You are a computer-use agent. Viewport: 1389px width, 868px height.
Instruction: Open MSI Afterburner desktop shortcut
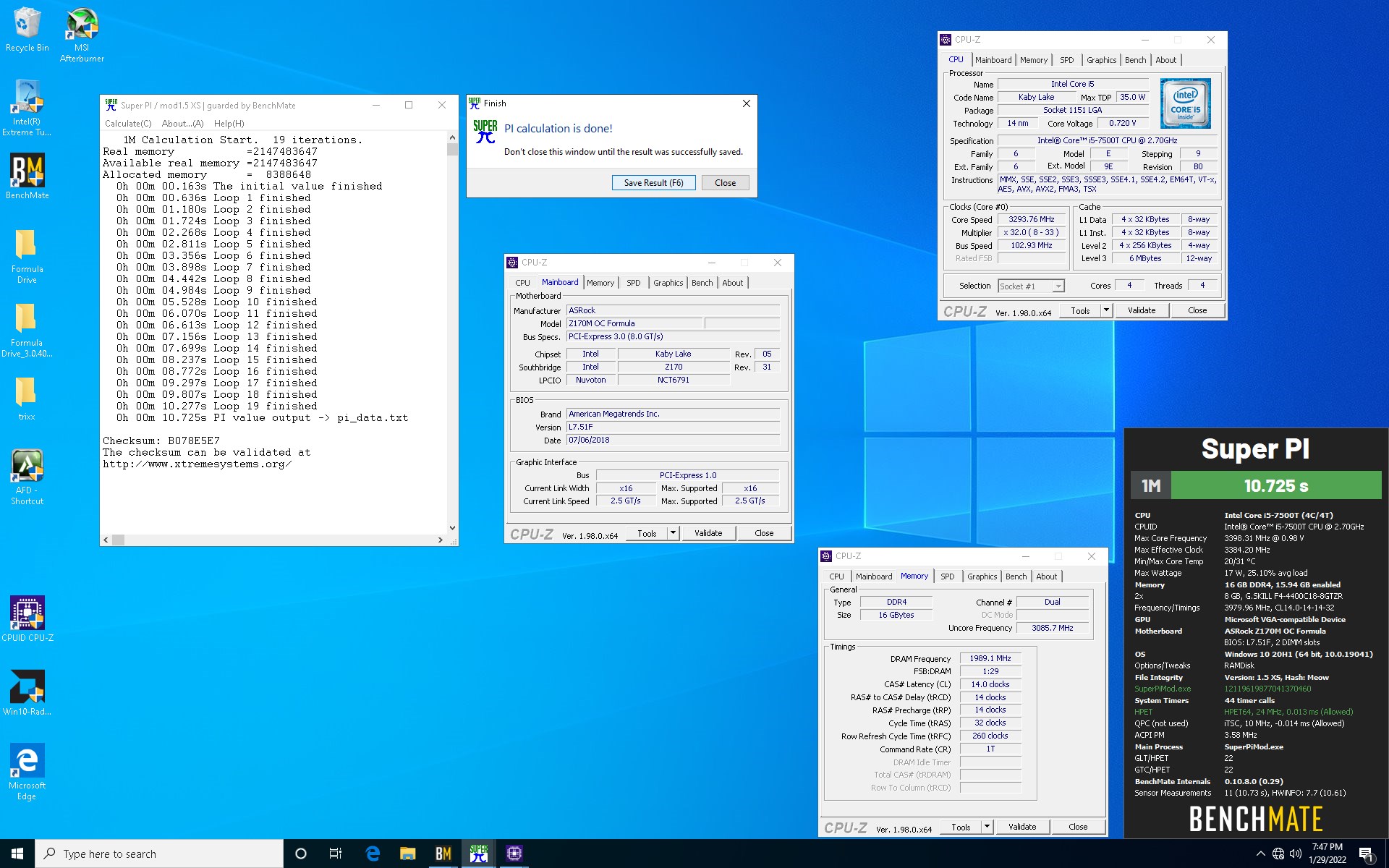[82, 35]
